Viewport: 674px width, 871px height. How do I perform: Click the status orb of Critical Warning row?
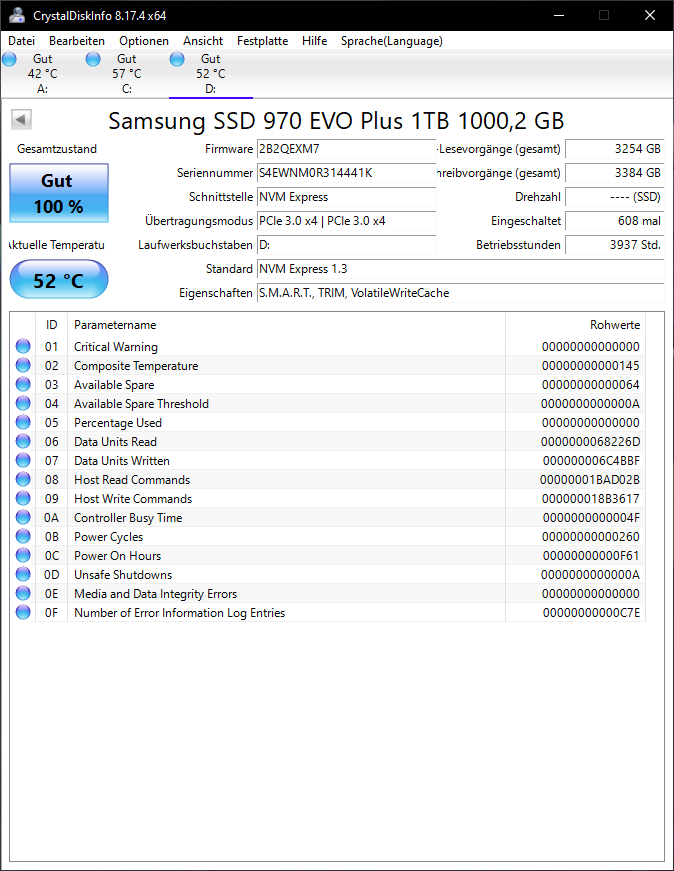(23, 347)
